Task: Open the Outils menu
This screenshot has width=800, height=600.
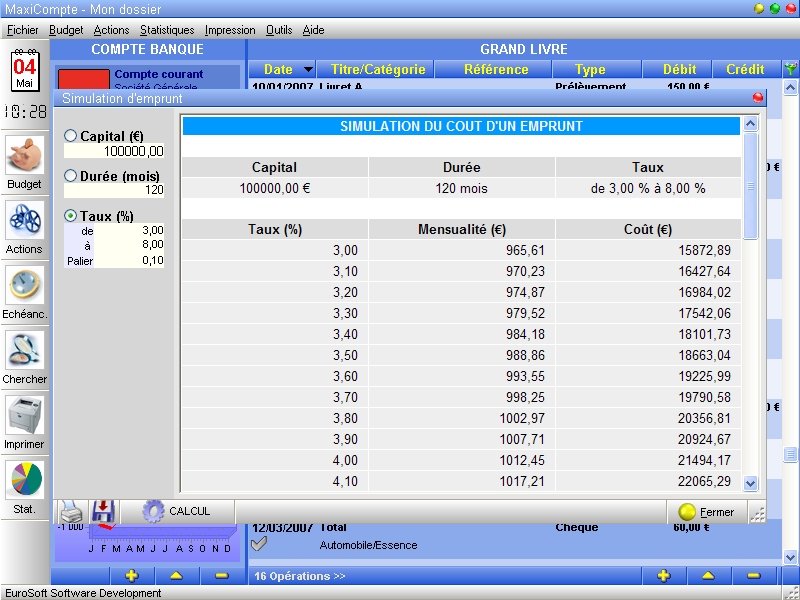Action: pos(279,30)
